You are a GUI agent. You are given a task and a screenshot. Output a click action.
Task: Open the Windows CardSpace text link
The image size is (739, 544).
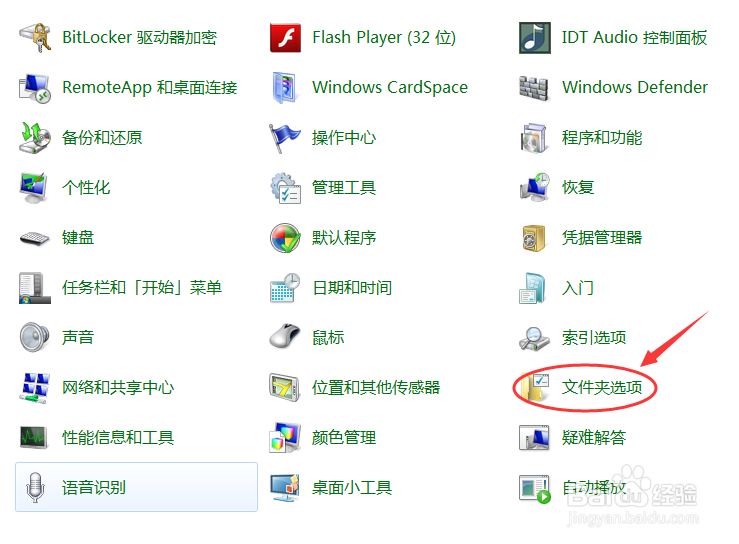[390, 87]
